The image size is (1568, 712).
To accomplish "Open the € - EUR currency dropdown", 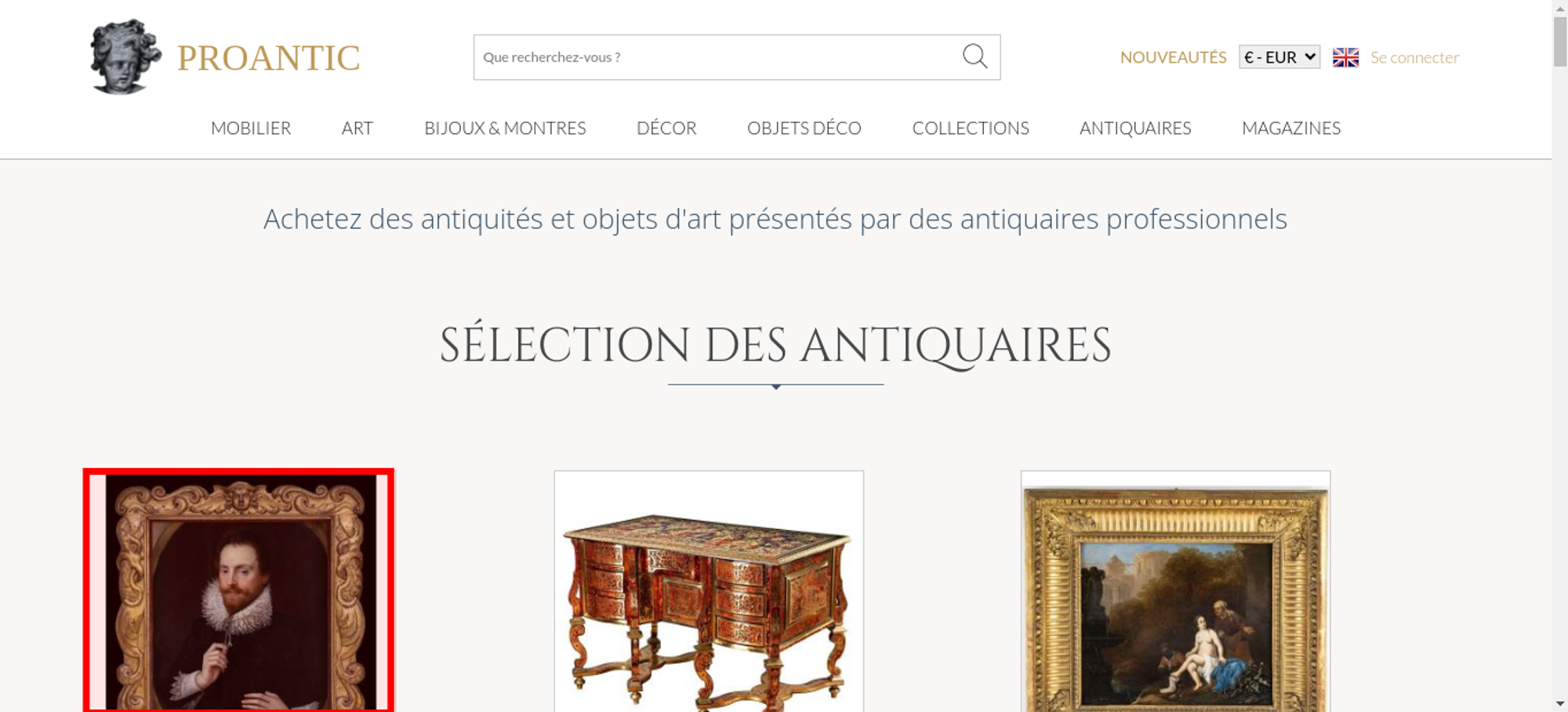I will [1279, 57].
